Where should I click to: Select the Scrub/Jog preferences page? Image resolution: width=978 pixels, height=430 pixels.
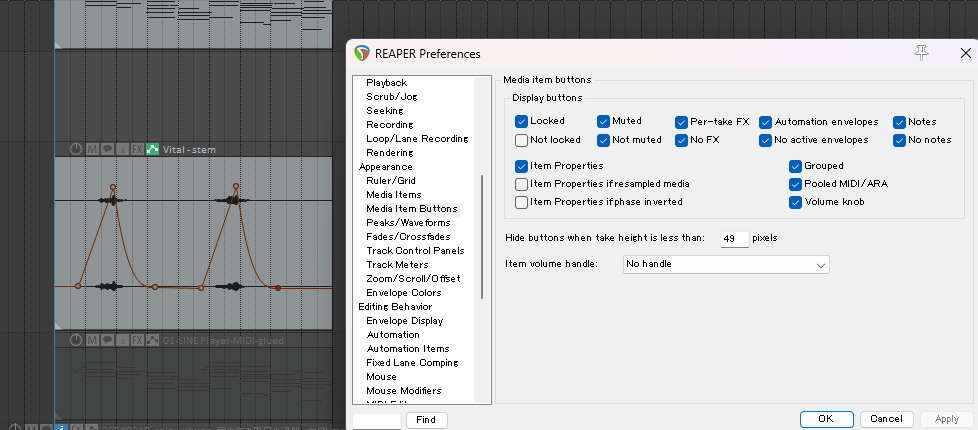392,97
